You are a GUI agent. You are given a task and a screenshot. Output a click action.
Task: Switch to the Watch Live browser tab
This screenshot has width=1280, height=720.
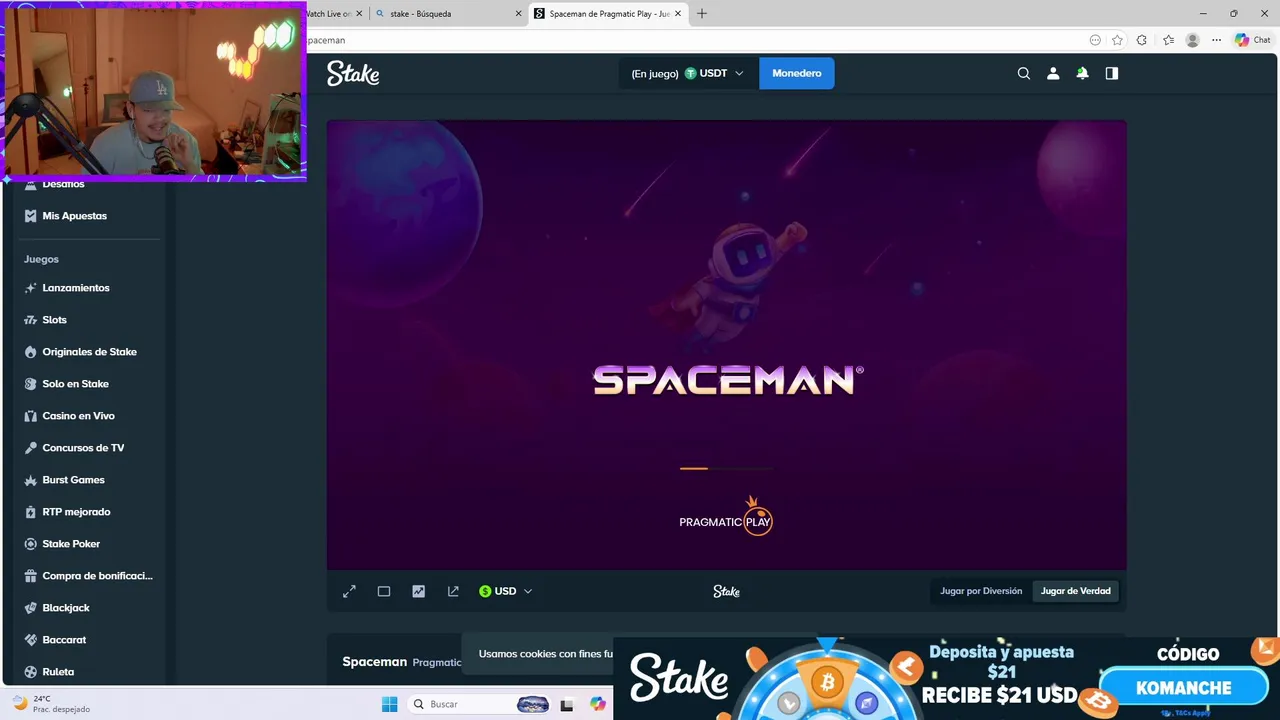pos(335,14)
